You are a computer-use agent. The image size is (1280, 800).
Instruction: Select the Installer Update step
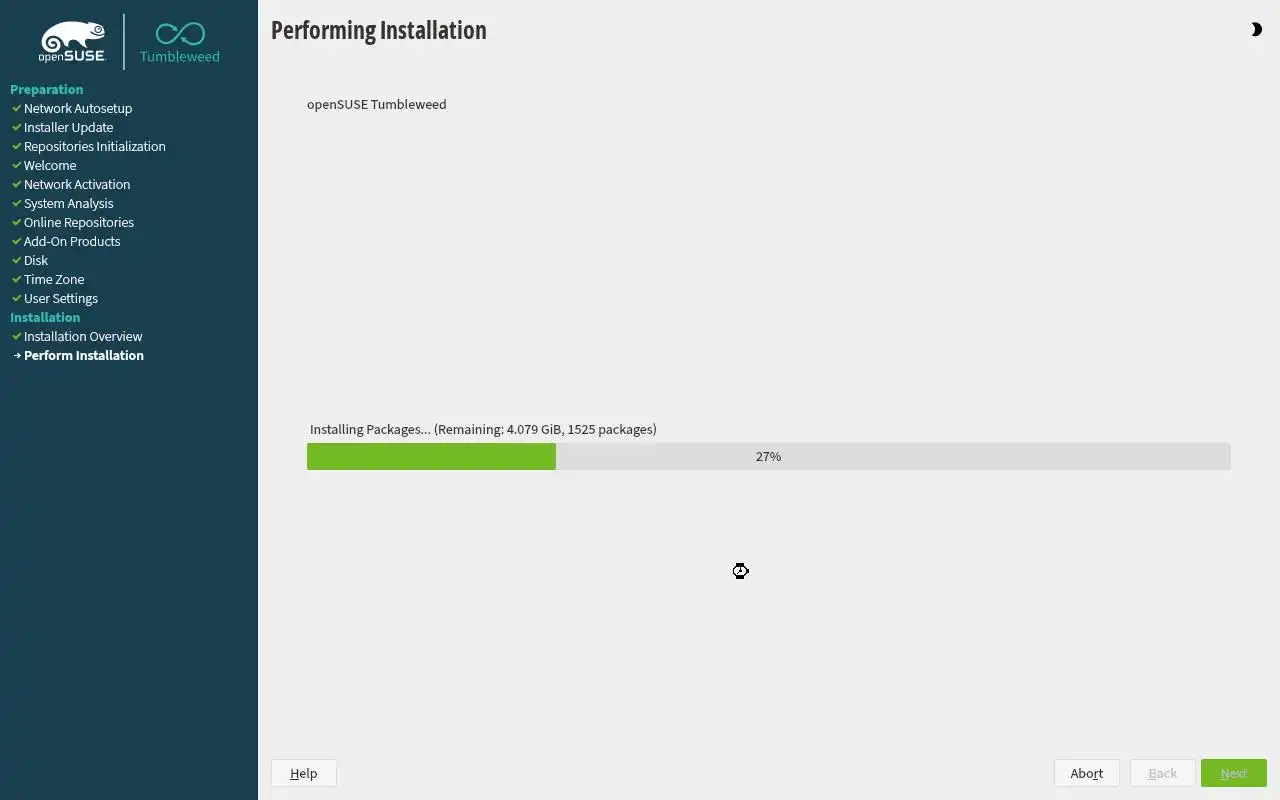coord(68,127)
